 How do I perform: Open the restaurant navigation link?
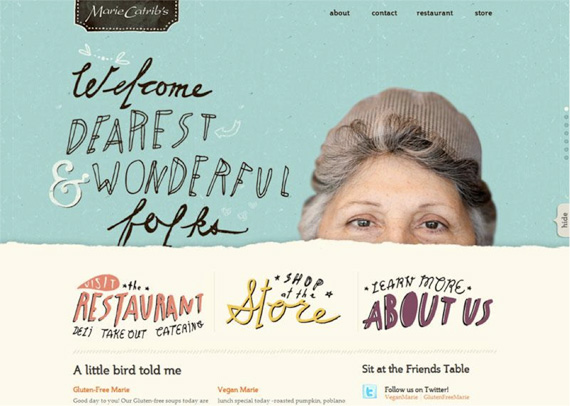pyautogui.click(x=434, y=13)
